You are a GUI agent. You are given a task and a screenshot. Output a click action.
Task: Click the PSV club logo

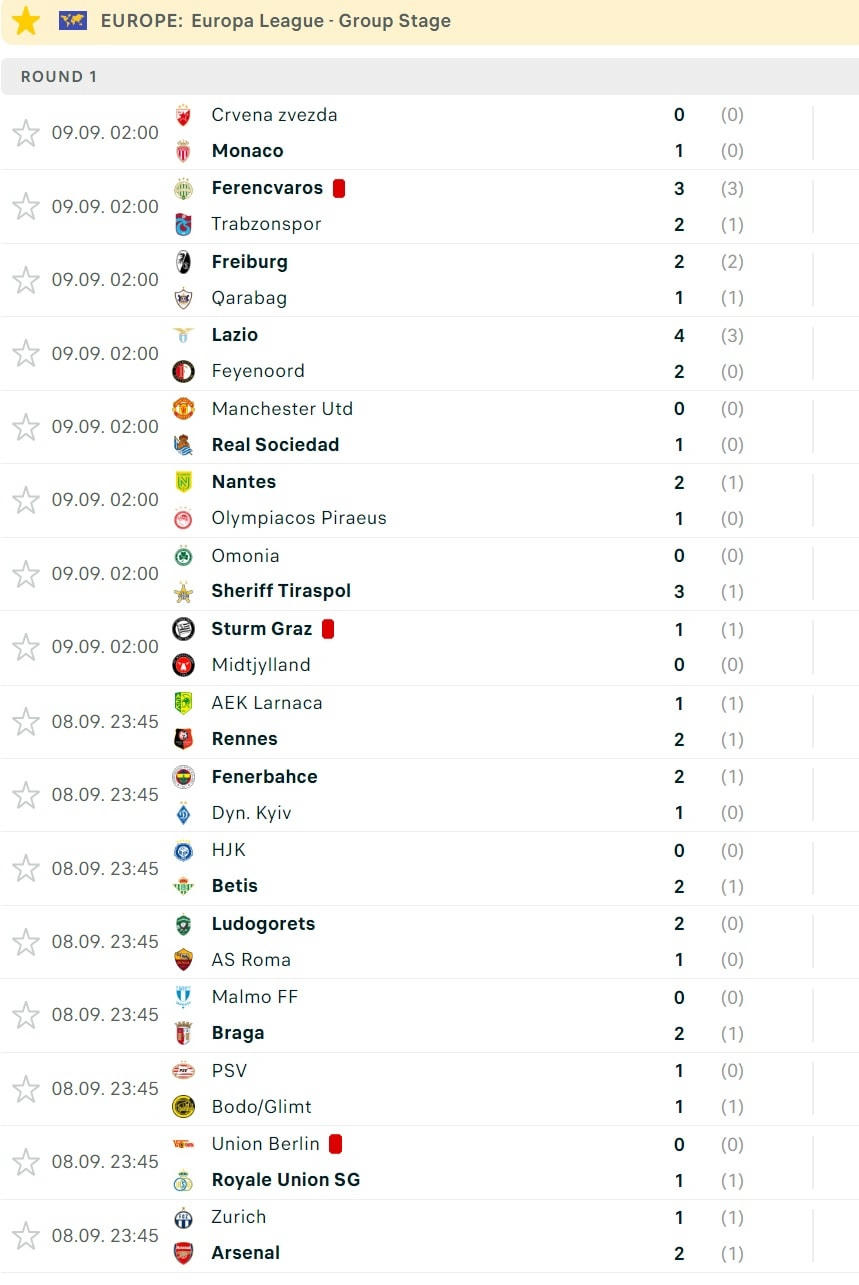tap(183, 1071)
